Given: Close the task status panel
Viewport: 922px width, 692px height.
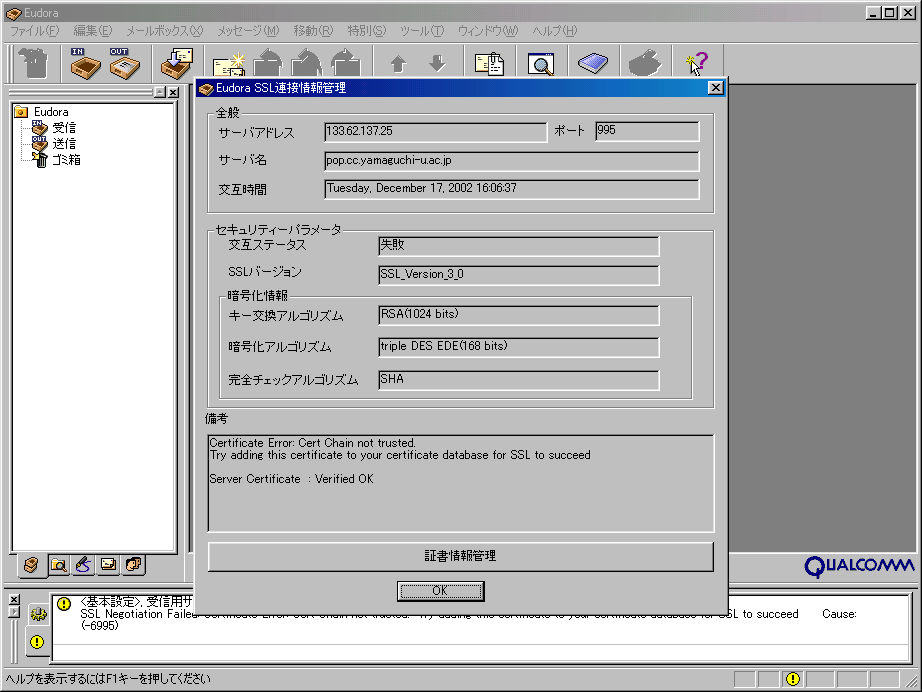Looking at the screenshot, I should pos(15,599).
